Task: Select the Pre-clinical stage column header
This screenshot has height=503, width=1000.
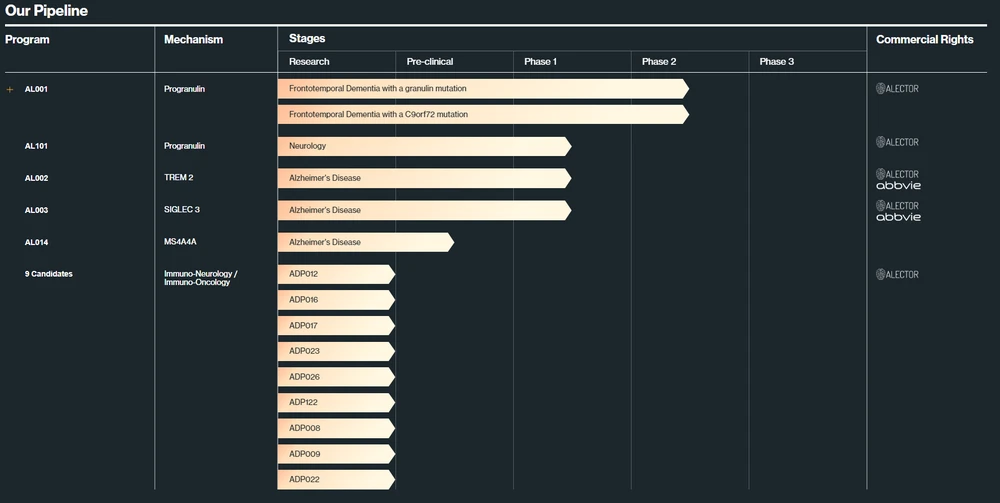Action: 430,62
